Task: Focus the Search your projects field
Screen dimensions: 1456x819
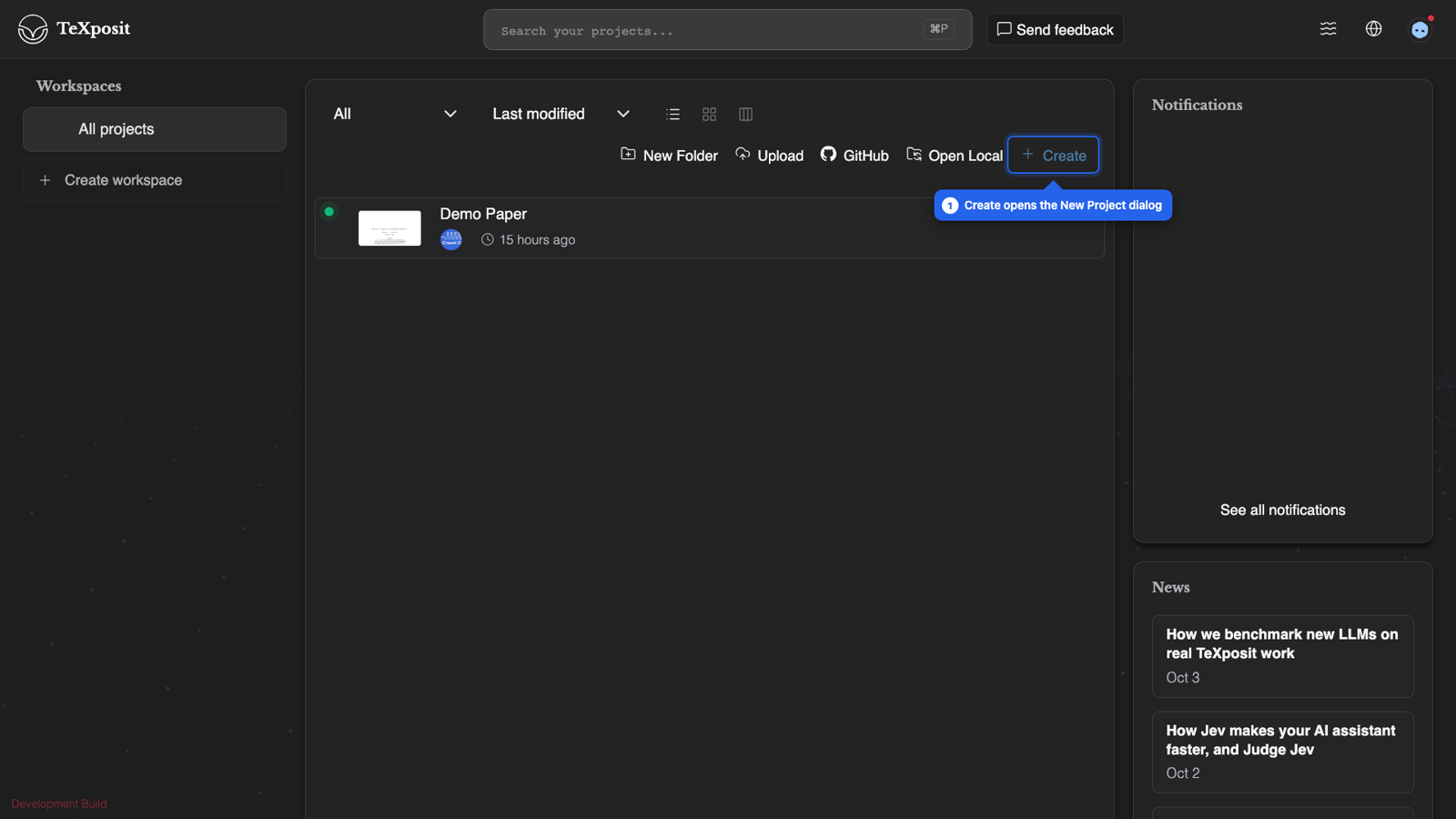Action: tap(727, 30)
